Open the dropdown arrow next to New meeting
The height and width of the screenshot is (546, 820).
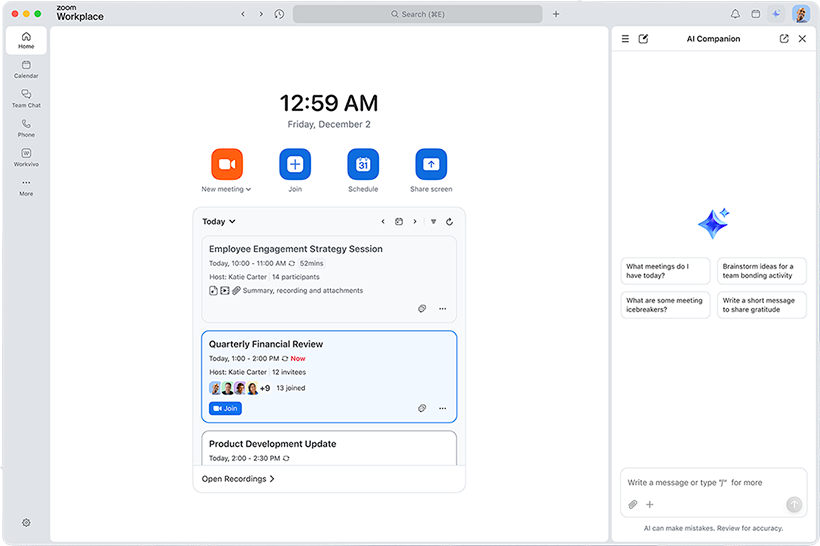(x=248, y=189)
